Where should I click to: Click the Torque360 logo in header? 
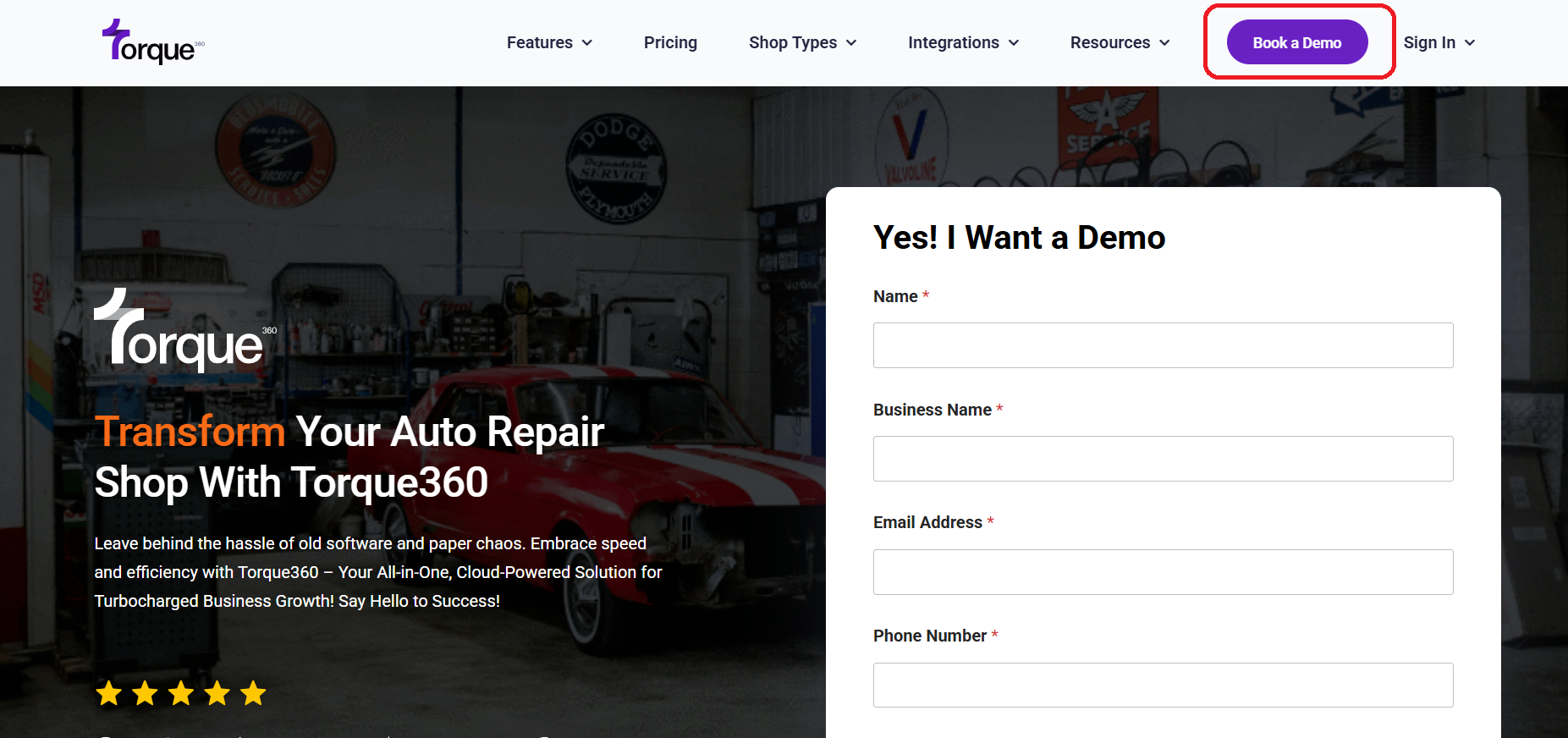pyautogui.click(x=153, y=42)
